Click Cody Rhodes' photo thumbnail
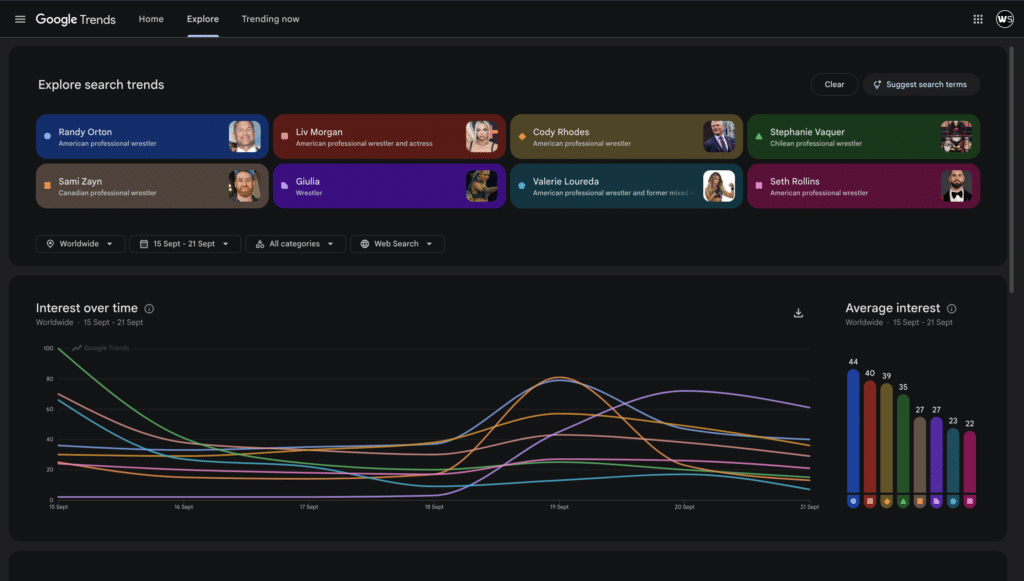The image size is (1024, 581). pos(719,136)
